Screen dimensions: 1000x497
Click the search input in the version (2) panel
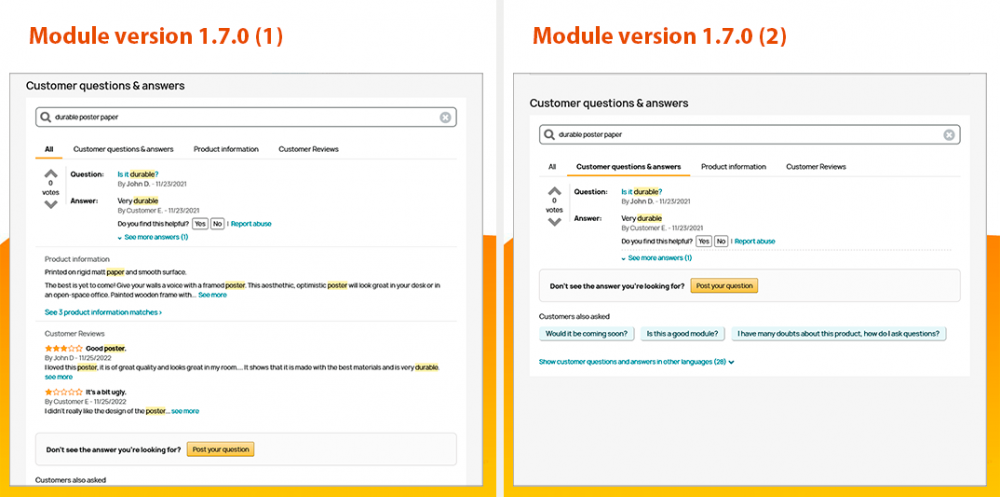(x=749, y=135)
